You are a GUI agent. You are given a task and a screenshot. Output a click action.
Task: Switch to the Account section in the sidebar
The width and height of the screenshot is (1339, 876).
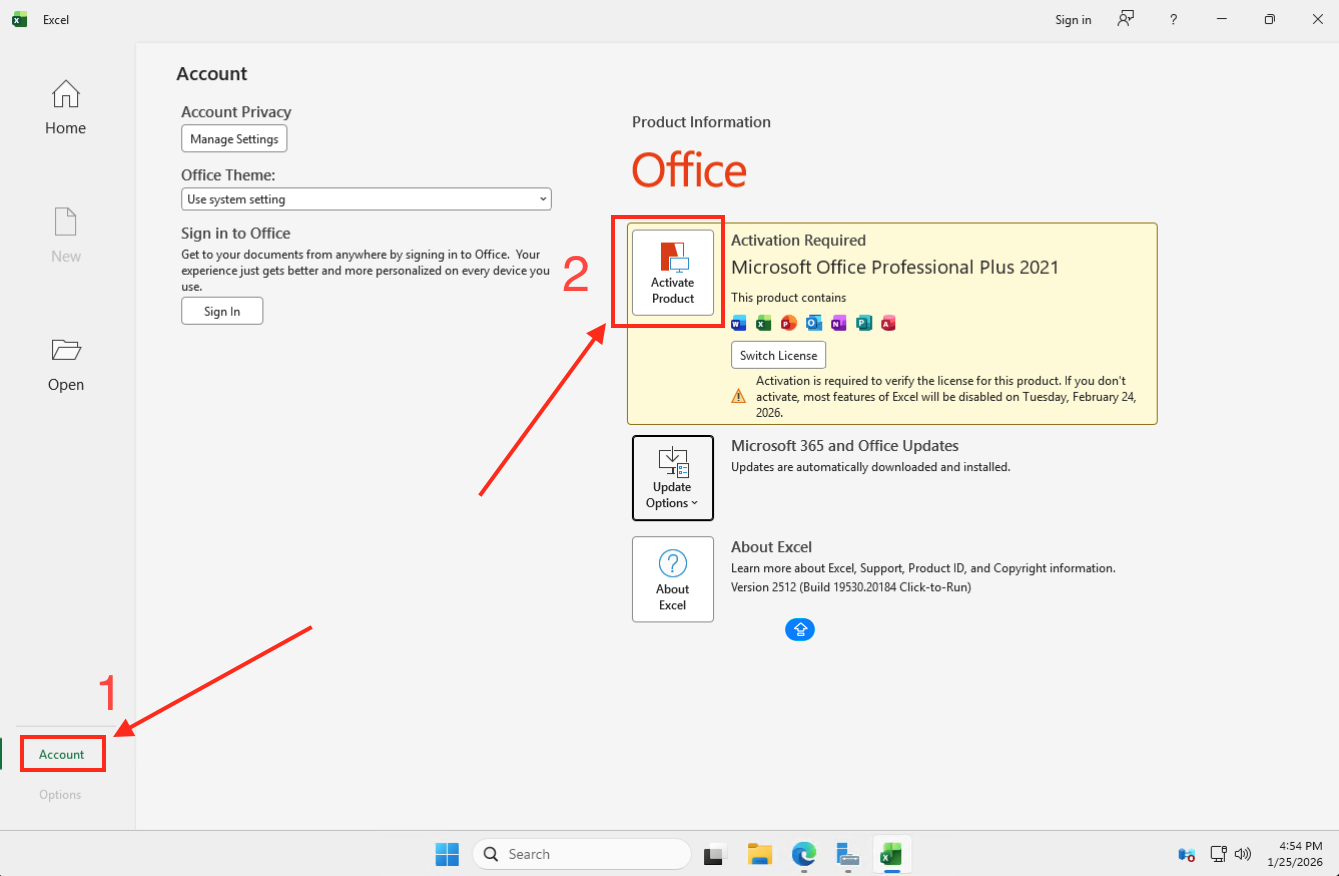click(x=62, y=753)
